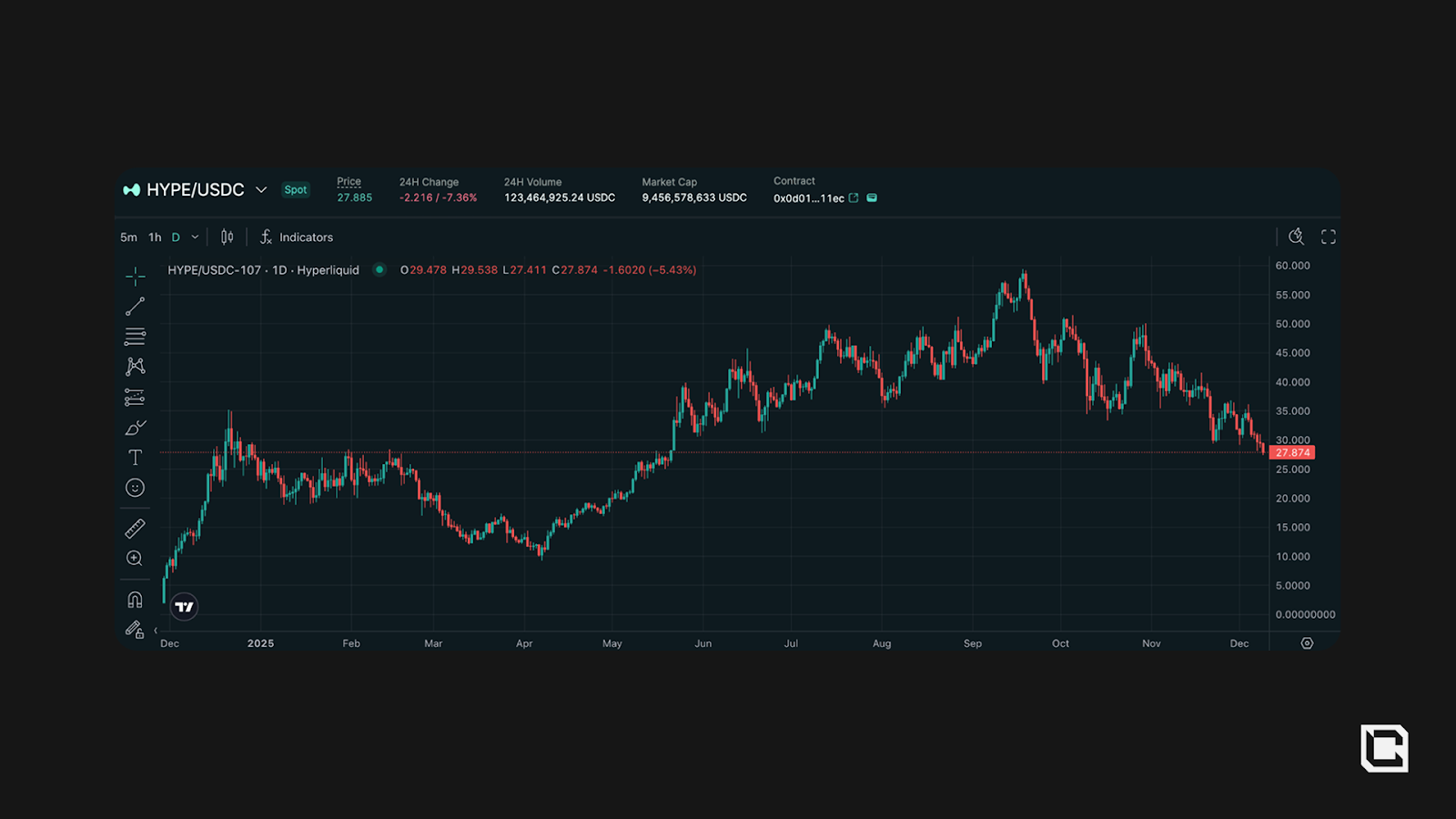Open the contract address external link
The image size is (1456, 819).
coord(854,198)
